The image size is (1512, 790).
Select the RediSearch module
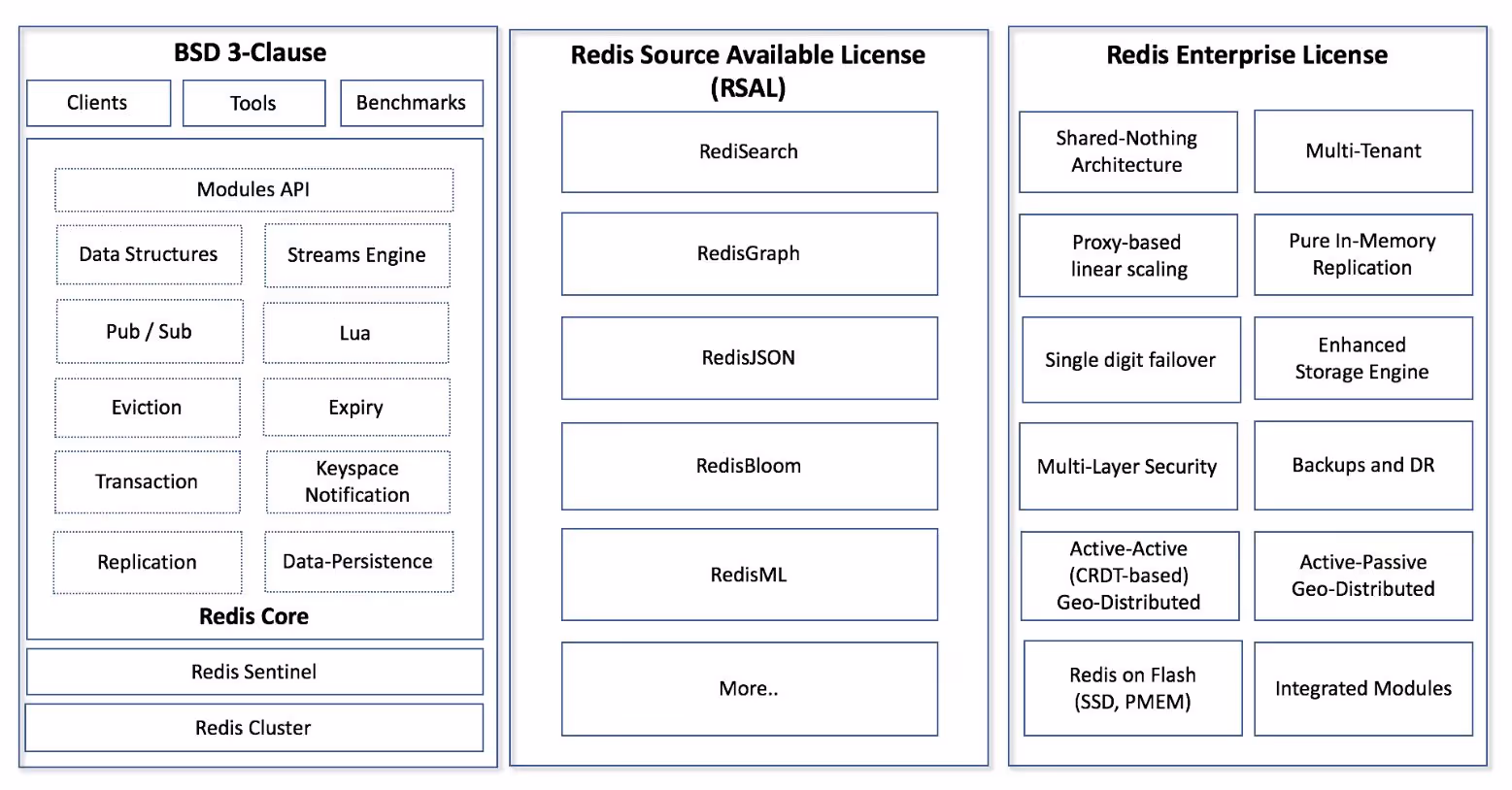(x=749, y=151)
